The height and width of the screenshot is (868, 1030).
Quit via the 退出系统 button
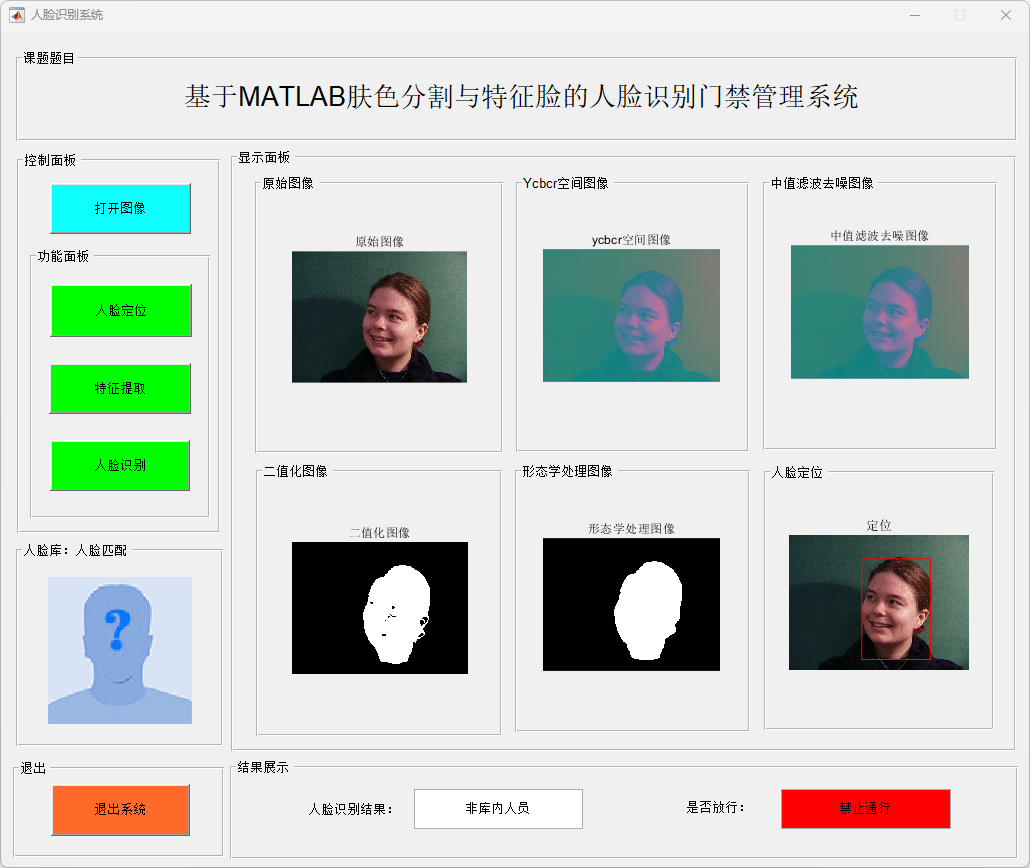(121, 810)
